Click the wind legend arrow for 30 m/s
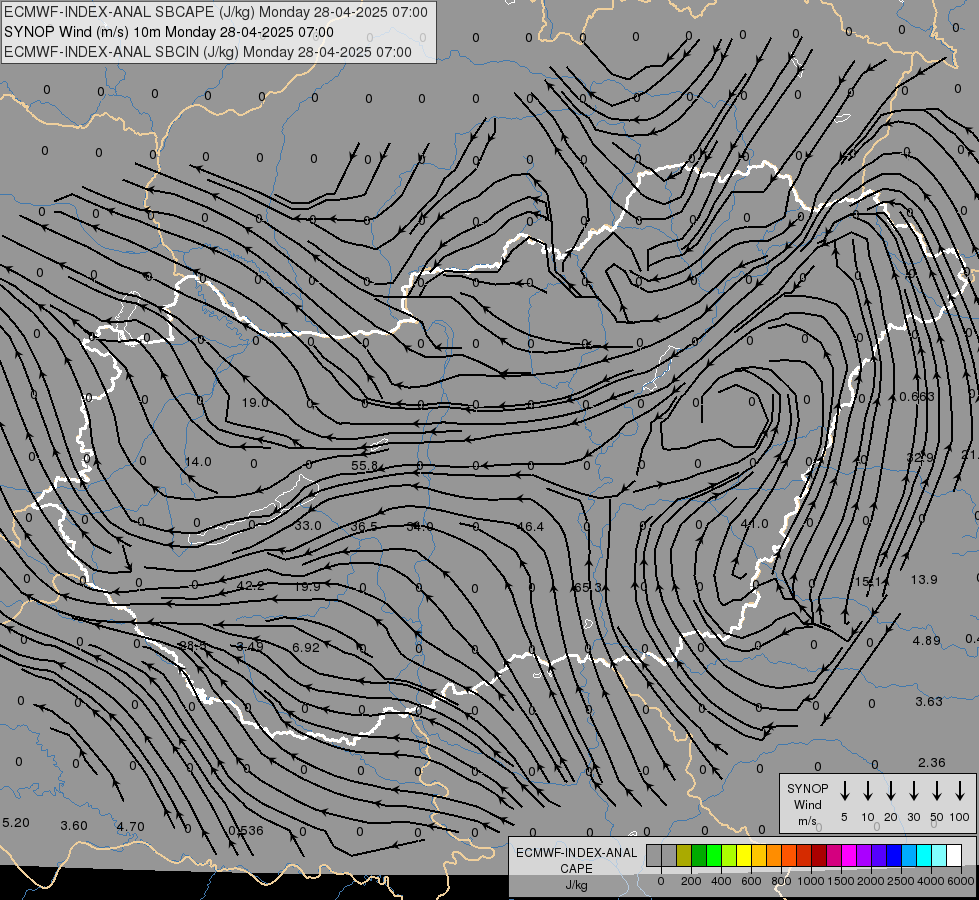This screenshot has height=900, width=979. 913,790
